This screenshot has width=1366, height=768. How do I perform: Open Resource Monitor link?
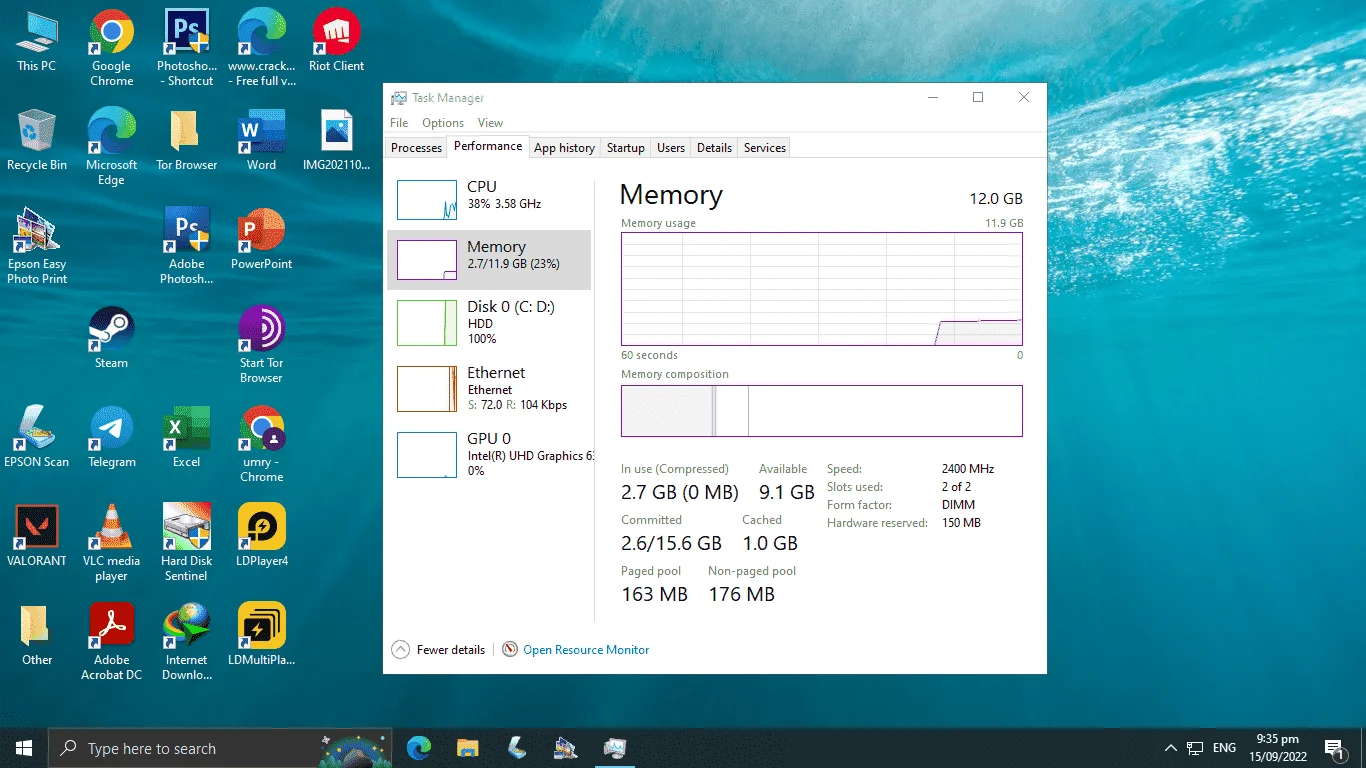tap(575, 650)
